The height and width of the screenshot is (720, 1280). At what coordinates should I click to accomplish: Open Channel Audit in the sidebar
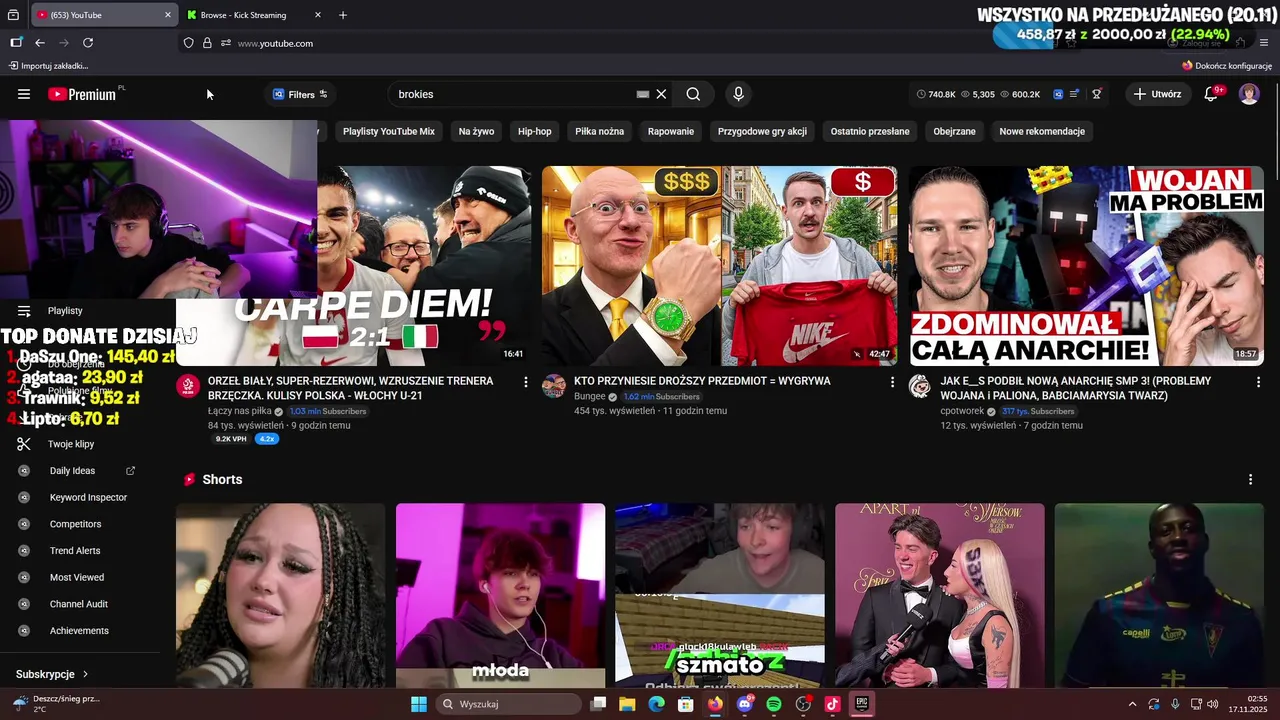pyautogui.click(x=80, y=604)
